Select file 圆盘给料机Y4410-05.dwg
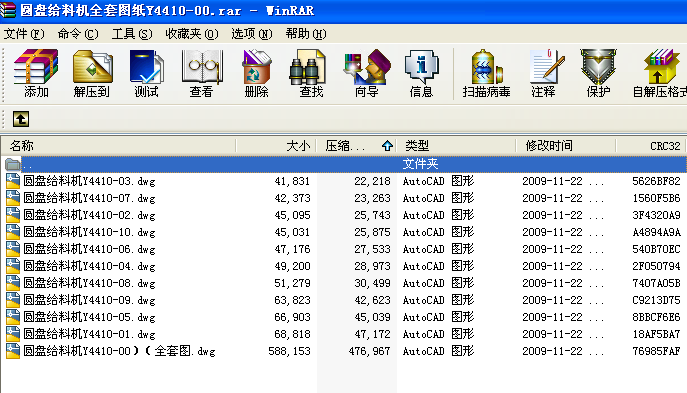The image size is (687, 393). (x=89, y=317)
